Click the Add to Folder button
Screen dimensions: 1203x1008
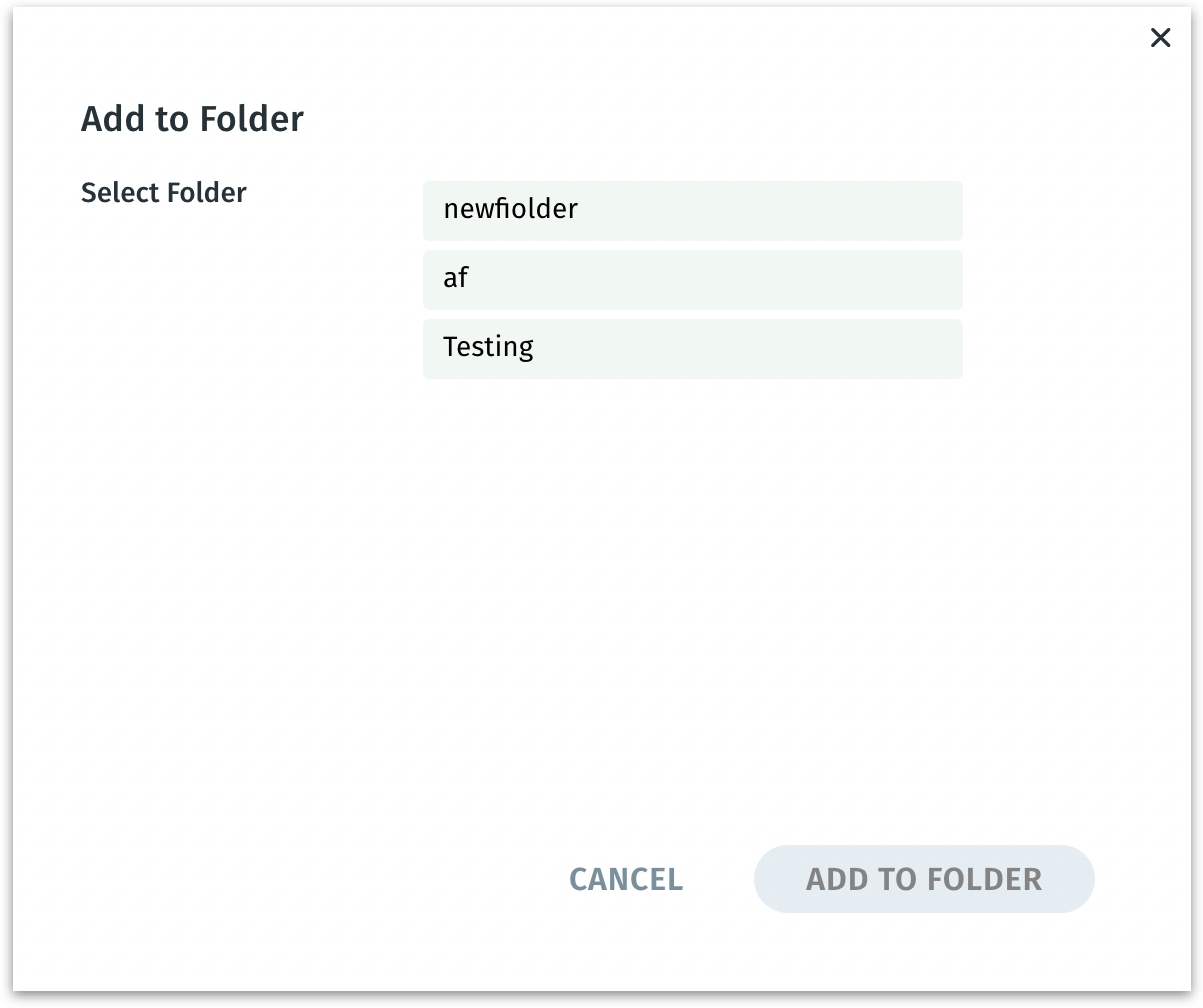tap(924, 879)
